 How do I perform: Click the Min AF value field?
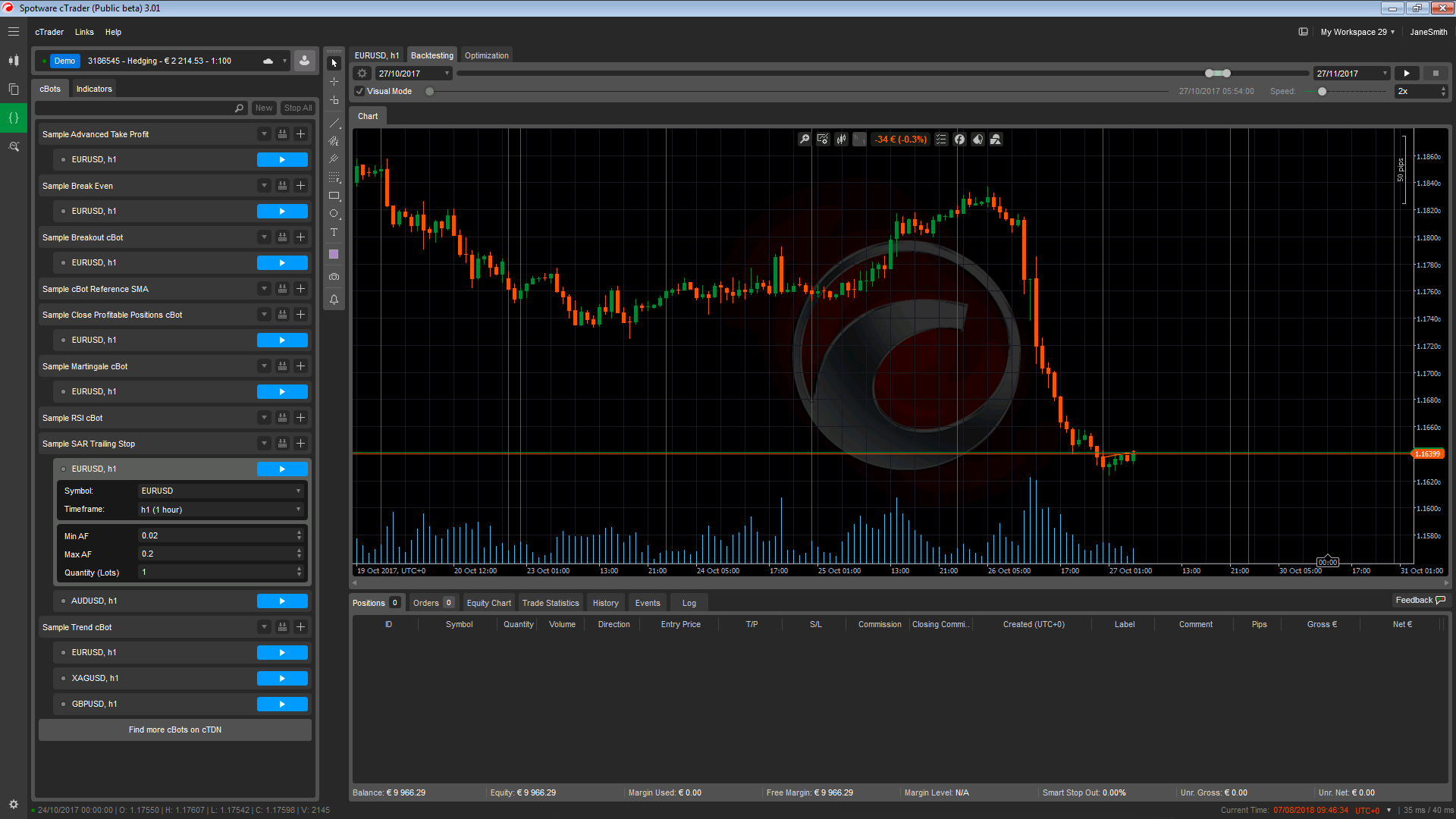221,535
